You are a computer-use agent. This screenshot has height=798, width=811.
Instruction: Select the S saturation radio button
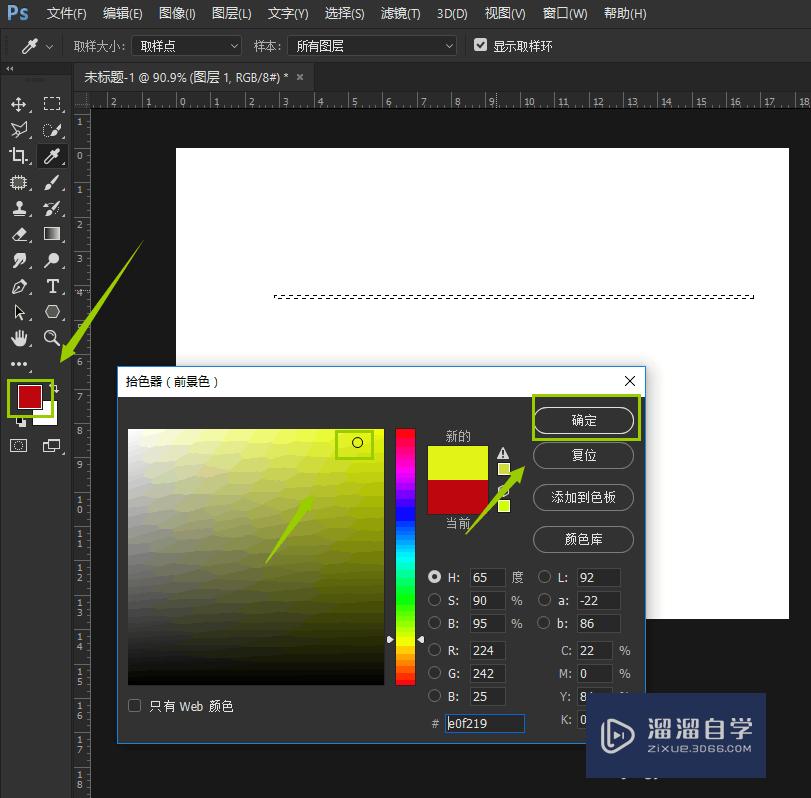[x=434, y=599]
